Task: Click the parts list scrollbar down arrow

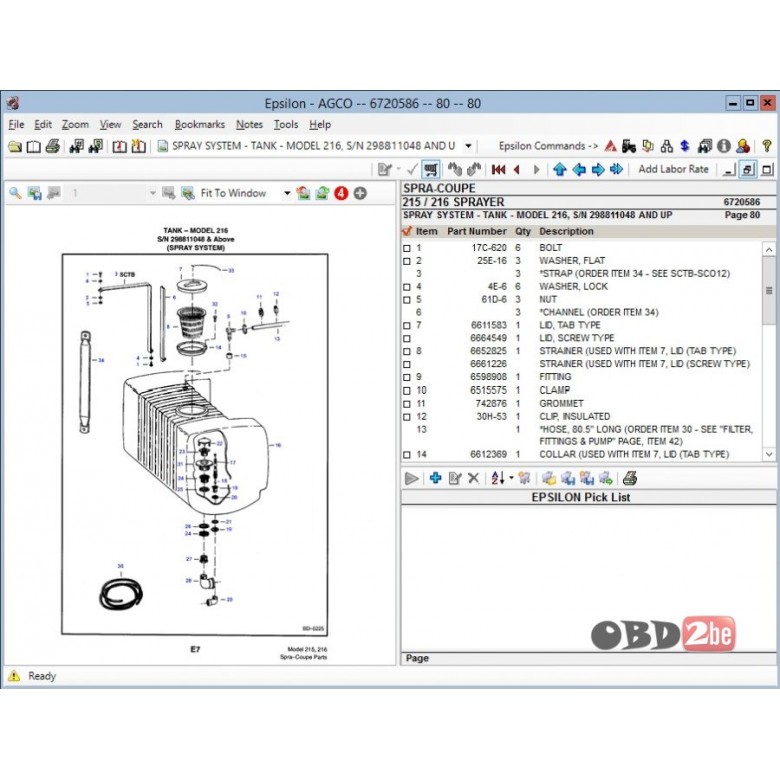Action: pos(769,454)
